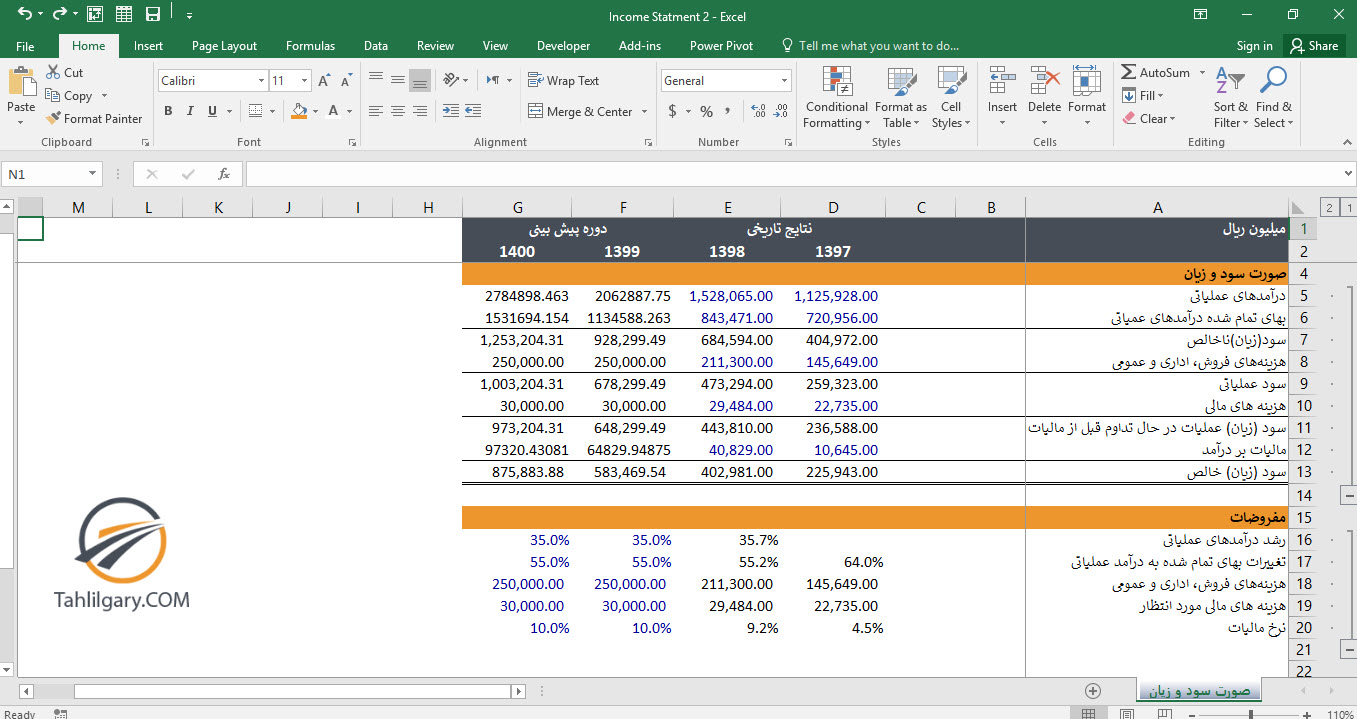Screen dimensions: 1357x719
Task: Apply Comma Style format
Action: pyautogui.click(x=729, y=111)
